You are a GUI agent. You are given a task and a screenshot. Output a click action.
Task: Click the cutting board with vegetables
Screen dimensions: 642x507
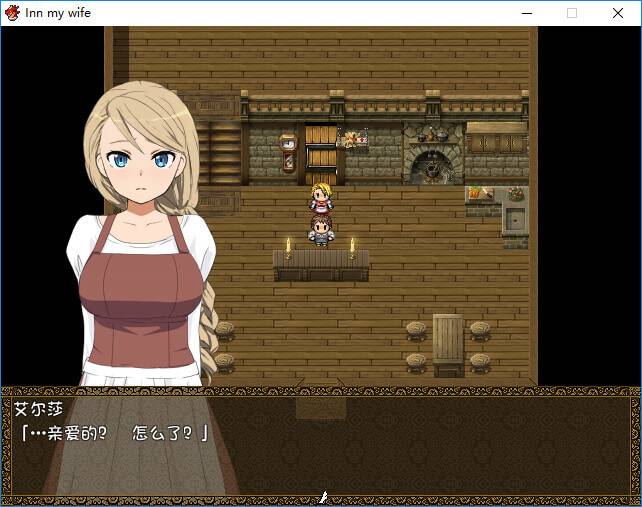click(480, 194)
